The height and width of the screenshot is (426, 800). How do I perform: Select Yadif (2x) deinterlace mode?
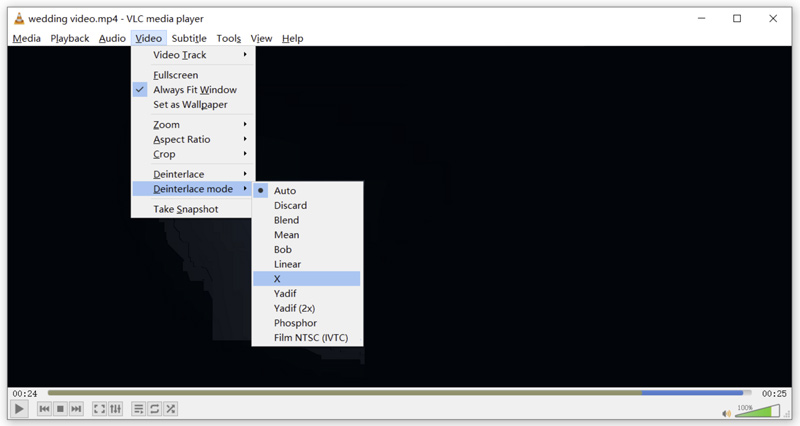pos(307,308)
